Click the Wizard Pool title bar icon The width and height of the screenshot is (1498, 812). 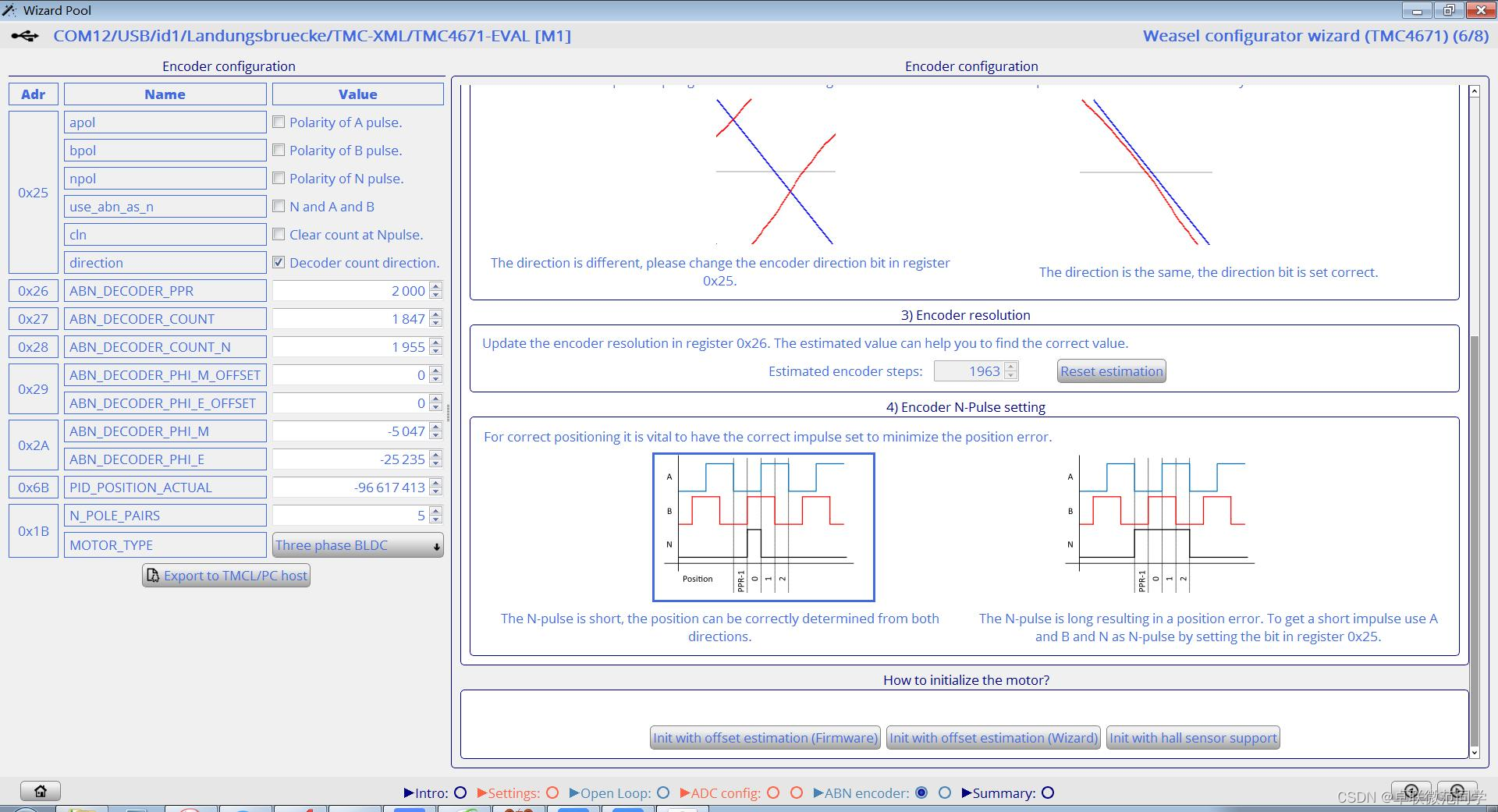tap(9, 10)
